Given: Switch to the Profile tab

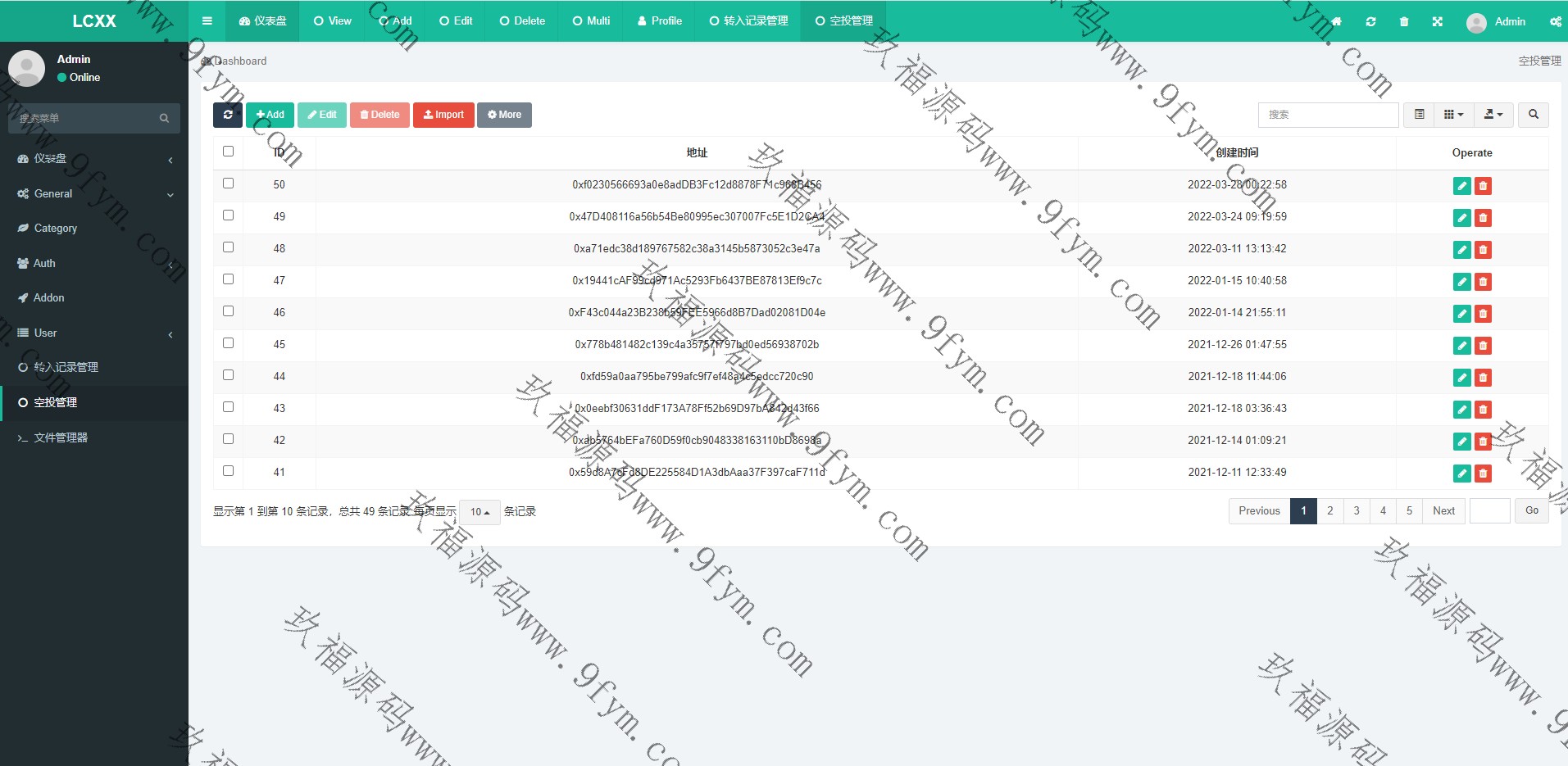Looking at the screenshot, I should [x=658, y=21].
